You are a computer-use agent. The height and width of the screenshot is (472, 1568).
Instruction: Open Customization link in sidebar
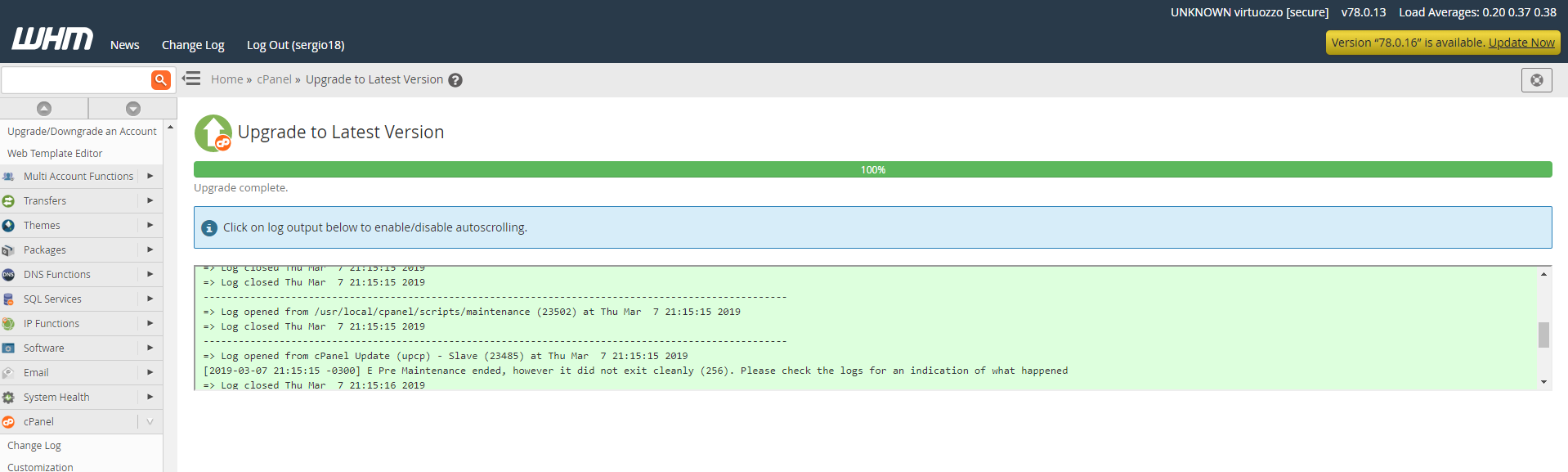pos(40,467)
